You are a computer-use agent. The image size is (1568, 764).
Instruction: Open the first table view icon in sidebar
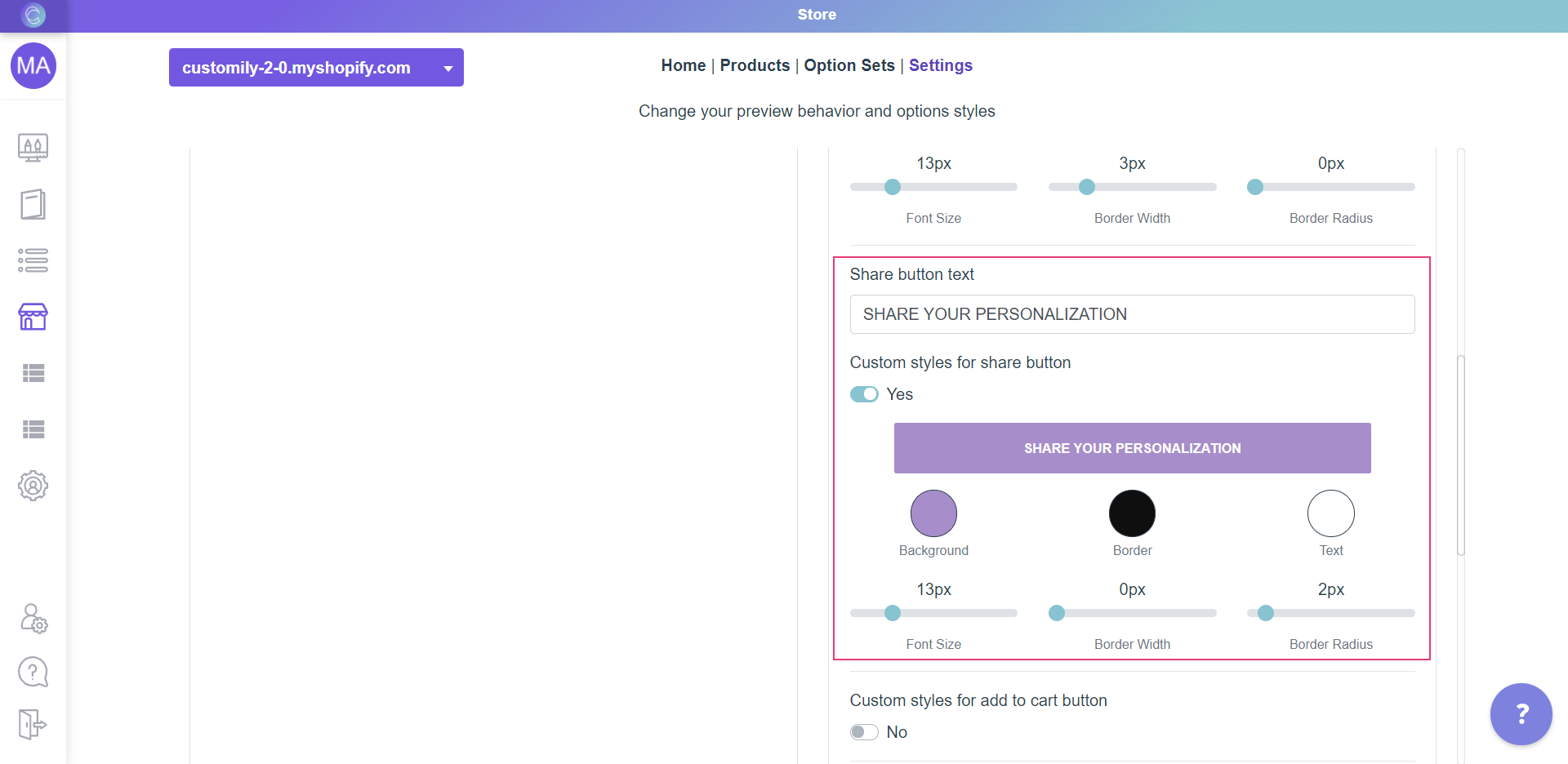(x=33, y=373)
